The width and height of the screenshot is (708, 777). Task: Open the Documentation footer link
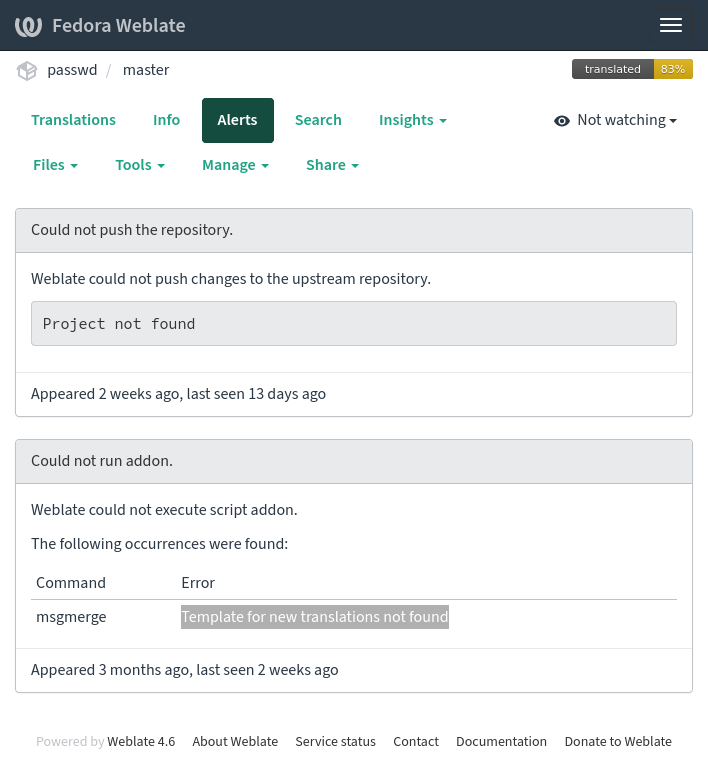(x=501, y=741)
